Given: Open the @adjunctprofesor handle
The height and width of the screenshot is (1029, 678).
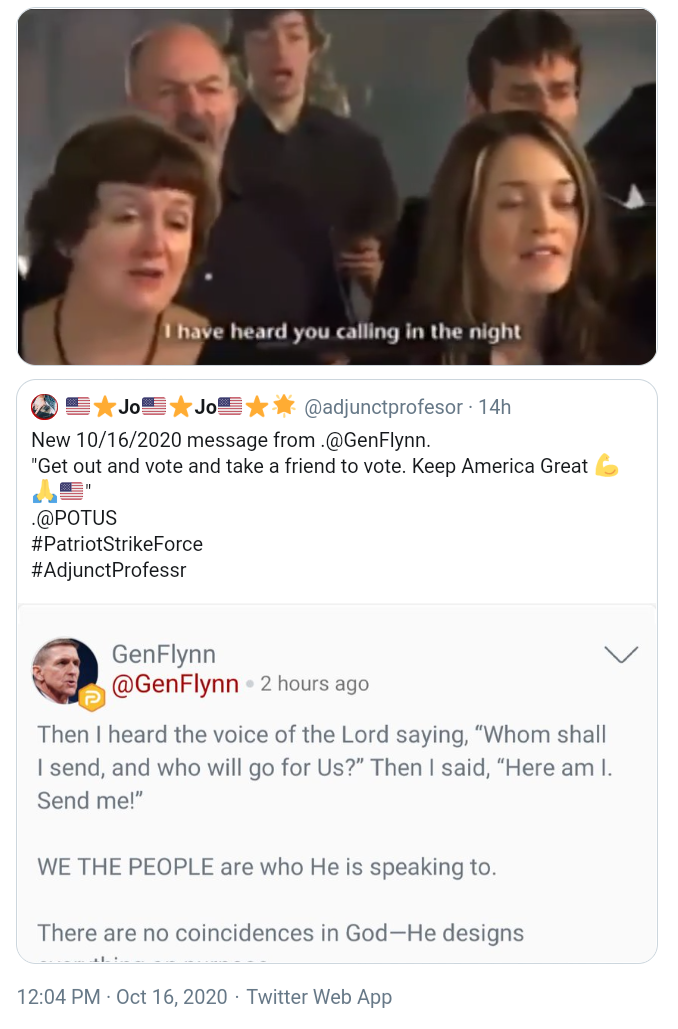Looking at the screenshot, I should tap(383, 407).
